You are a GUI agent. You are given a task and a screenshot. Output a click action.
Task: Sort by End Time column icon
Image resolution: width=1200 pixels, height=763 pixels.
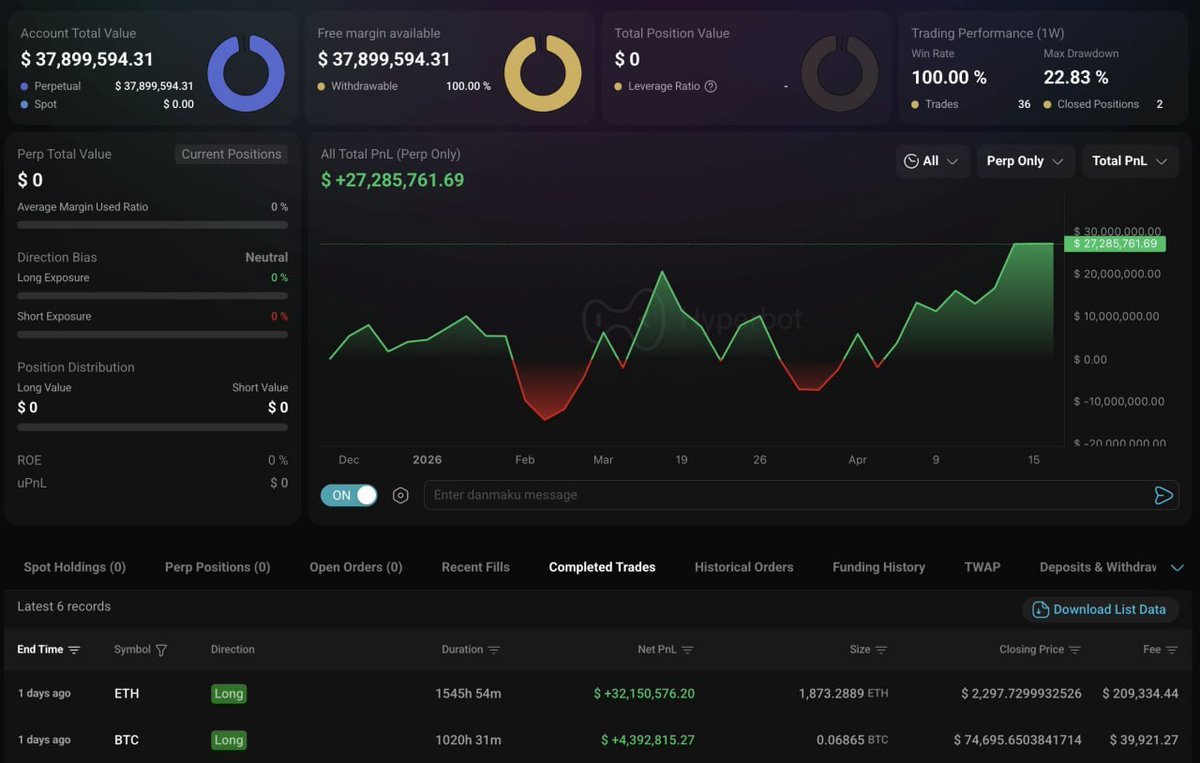[74, 650]
